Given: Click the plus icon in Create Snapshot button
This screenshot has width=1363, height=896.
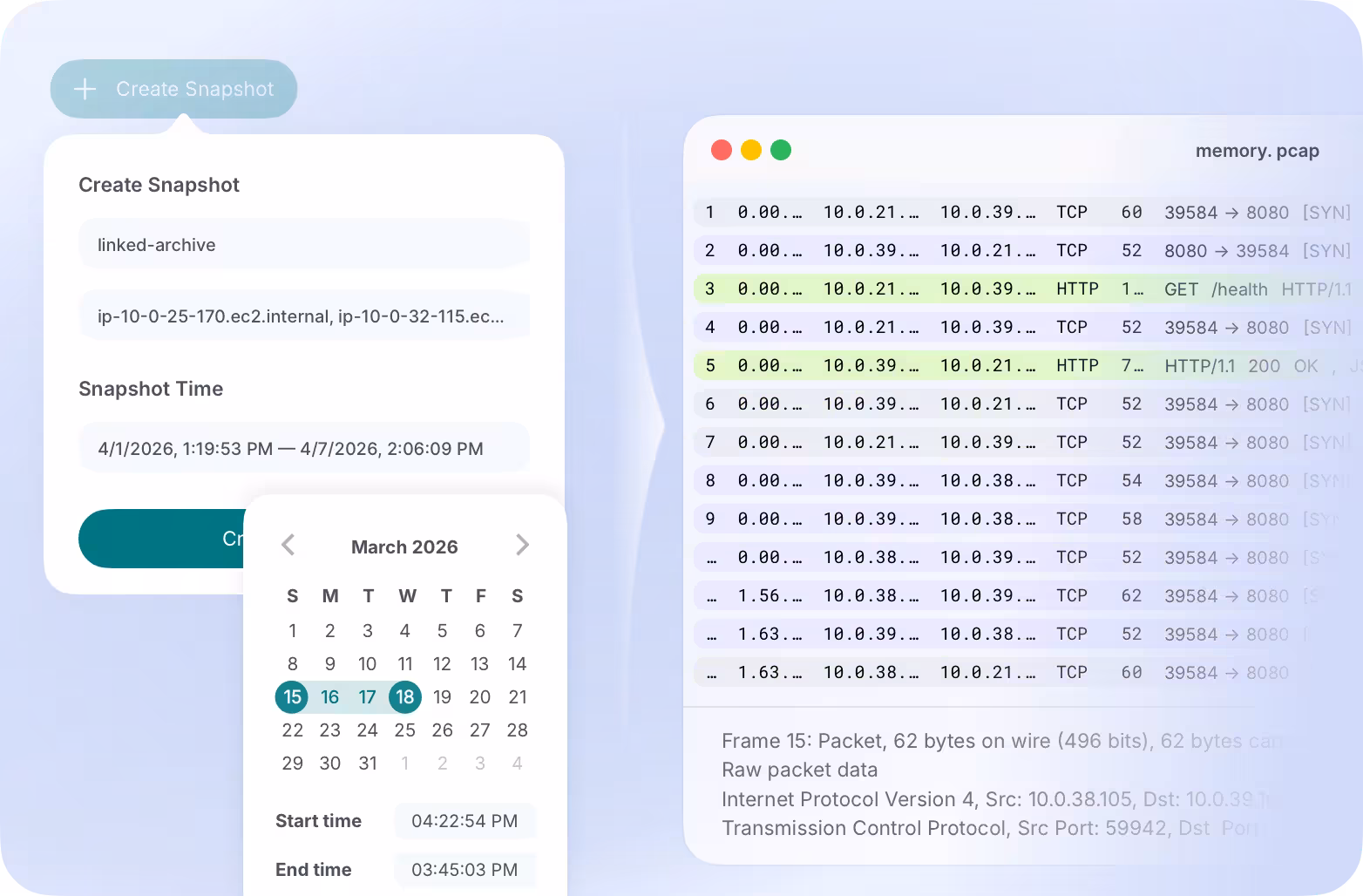Looking at the screenshot, I should click(85, 89).
